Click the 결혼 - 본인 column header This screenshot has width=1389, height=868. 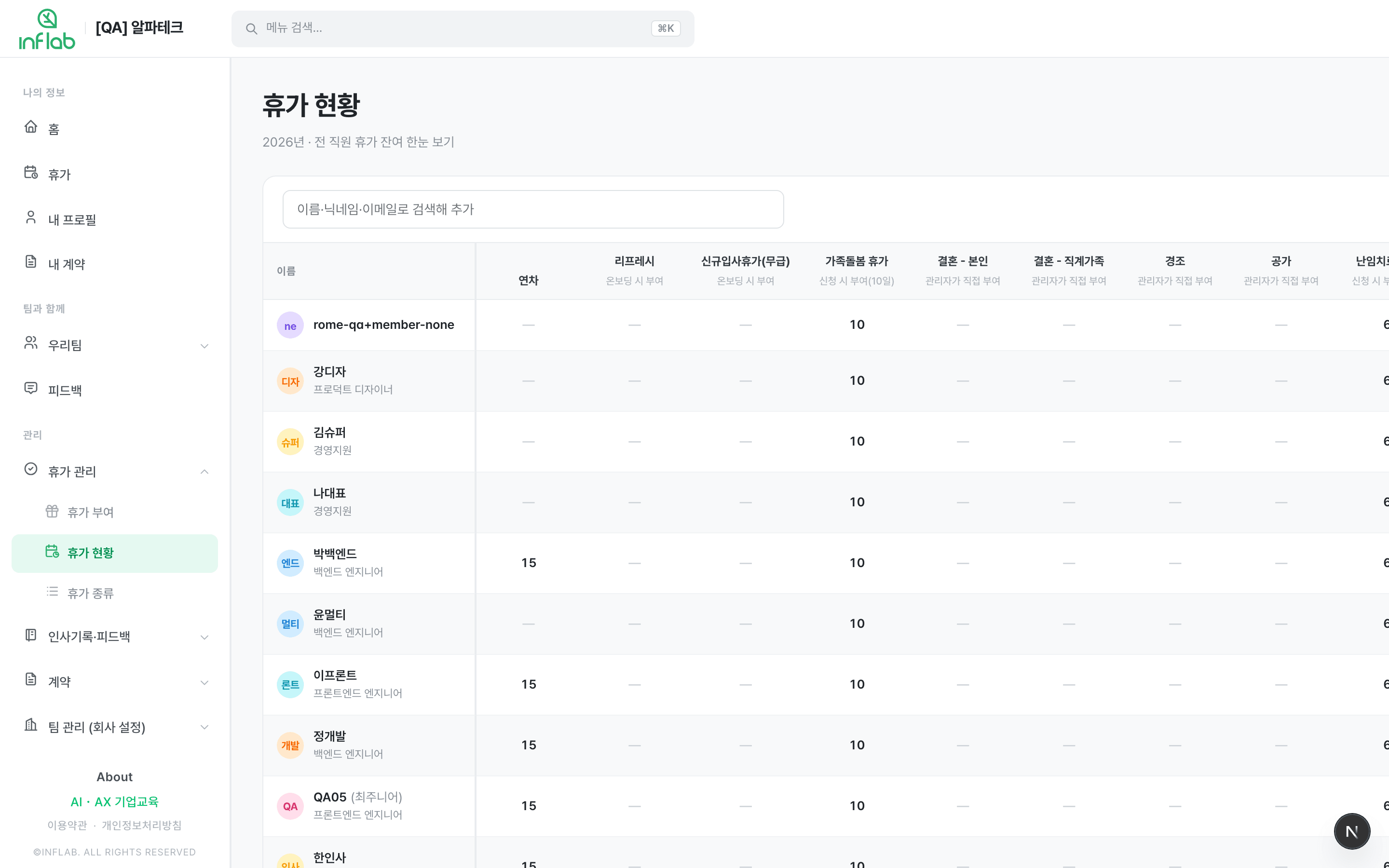(963, 261)
